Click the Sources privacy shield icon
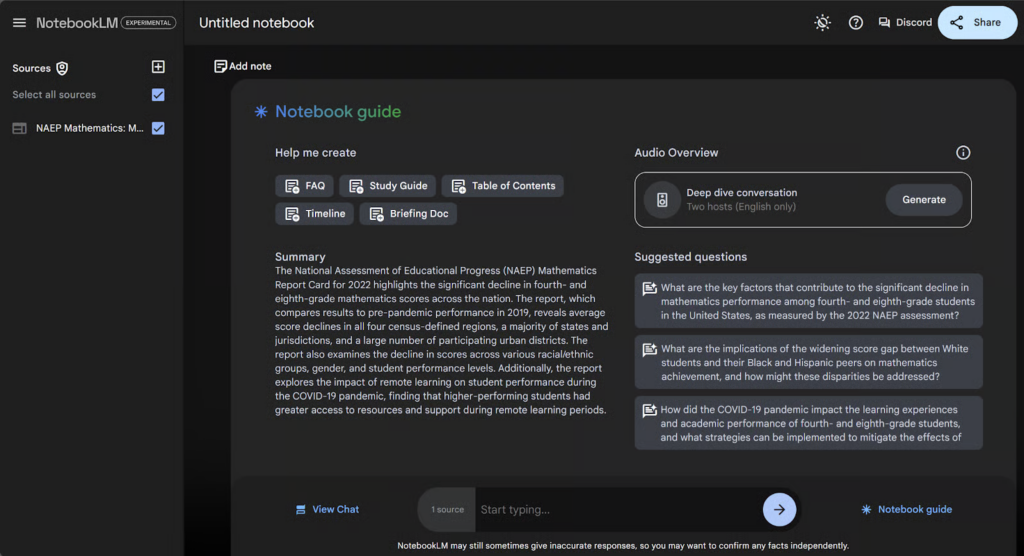Viewport: 1024px width, 556px height. click(x=62, y=69)
